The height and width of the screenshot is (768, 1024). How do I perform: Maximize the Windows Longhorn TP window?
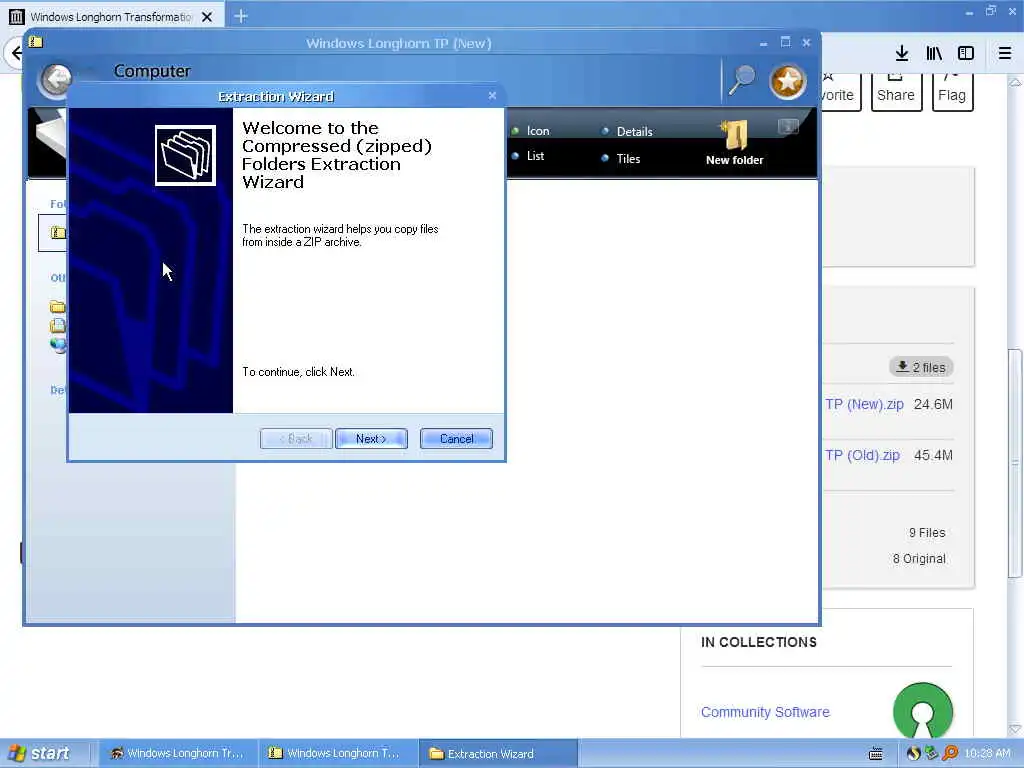786,42
